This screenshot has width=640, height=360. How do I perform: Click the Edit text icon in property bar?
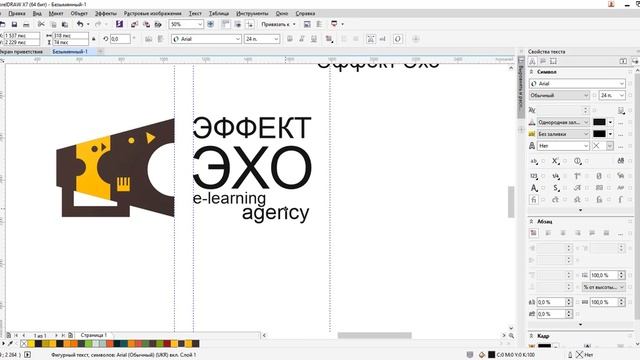point(383,39)
